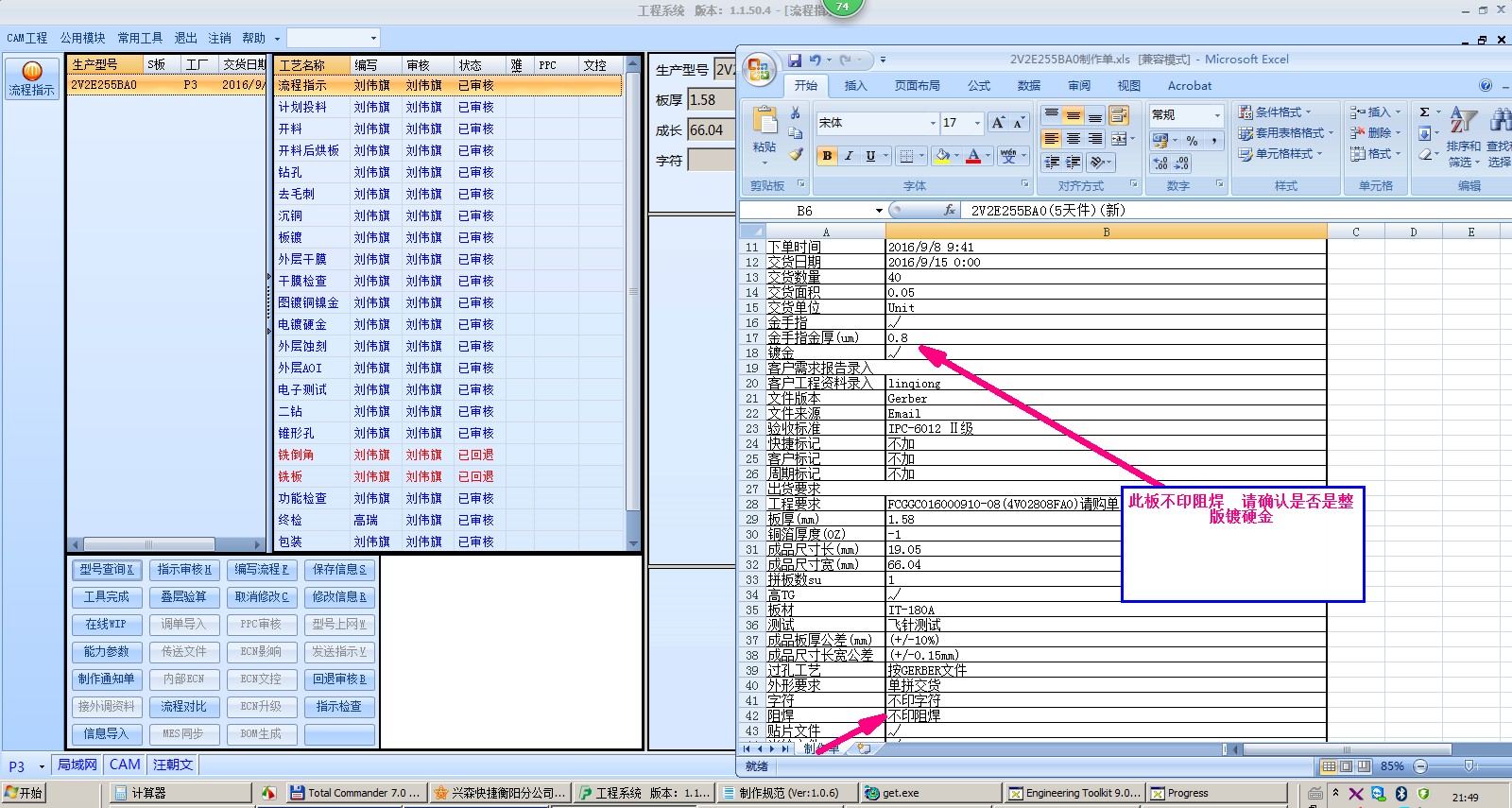Switch to the 页面布局 ribbon tab

click(917, 85)
